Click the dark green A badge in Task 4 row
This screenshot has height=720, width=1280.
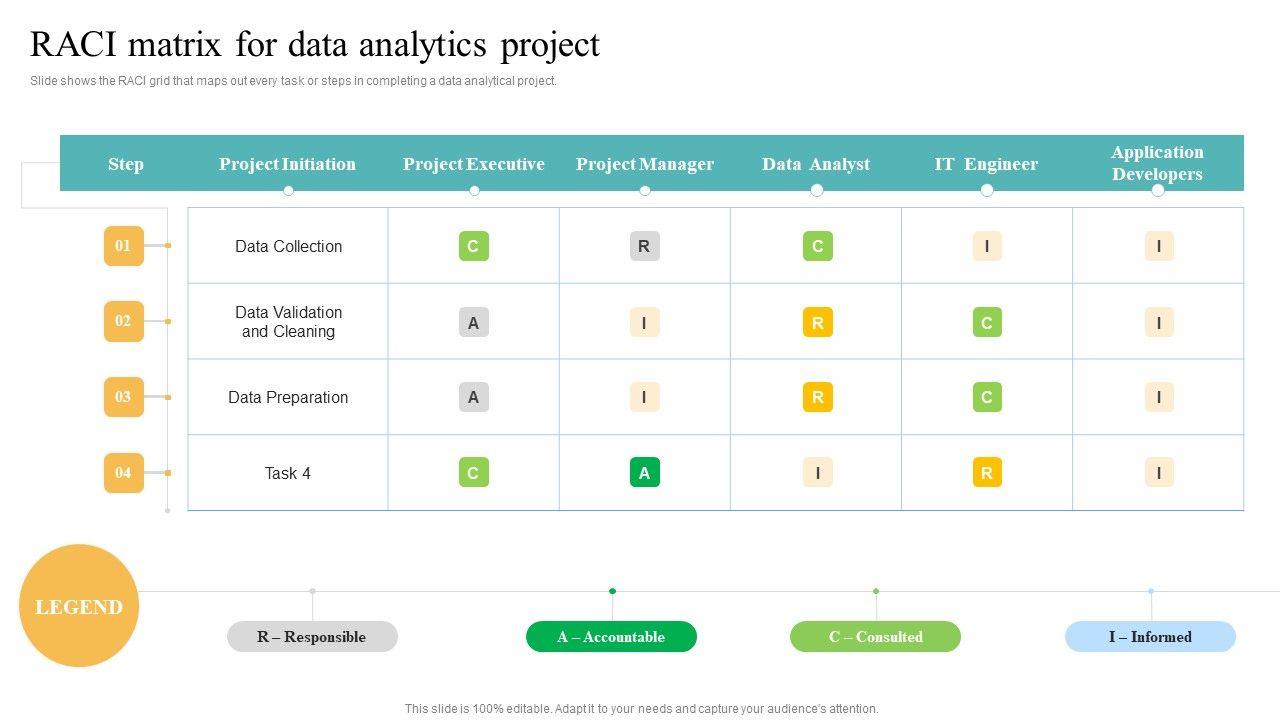(x=644, y=473)
